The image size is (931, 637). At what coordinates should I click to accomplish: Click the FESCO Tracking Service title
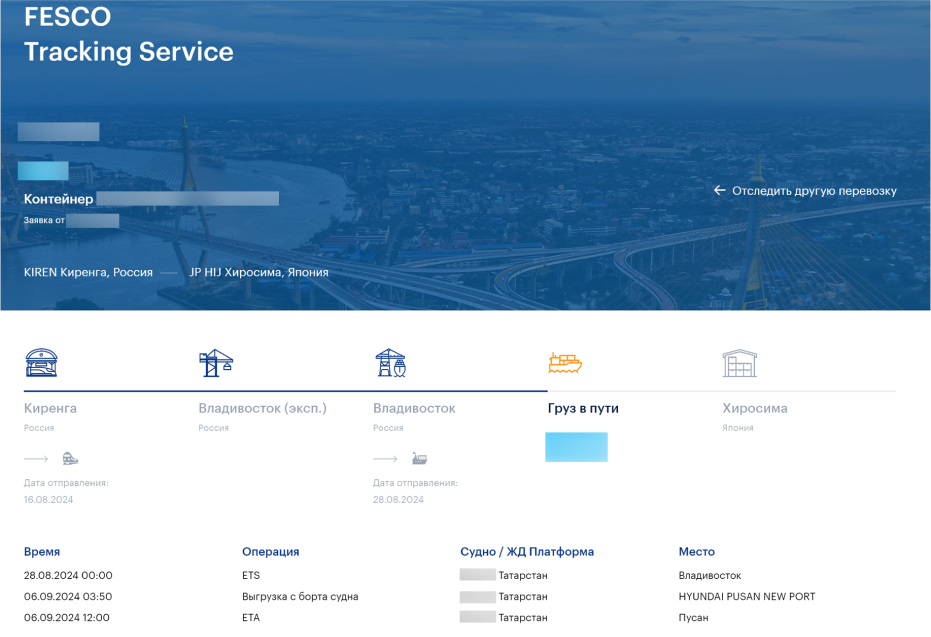click(128, 35)
